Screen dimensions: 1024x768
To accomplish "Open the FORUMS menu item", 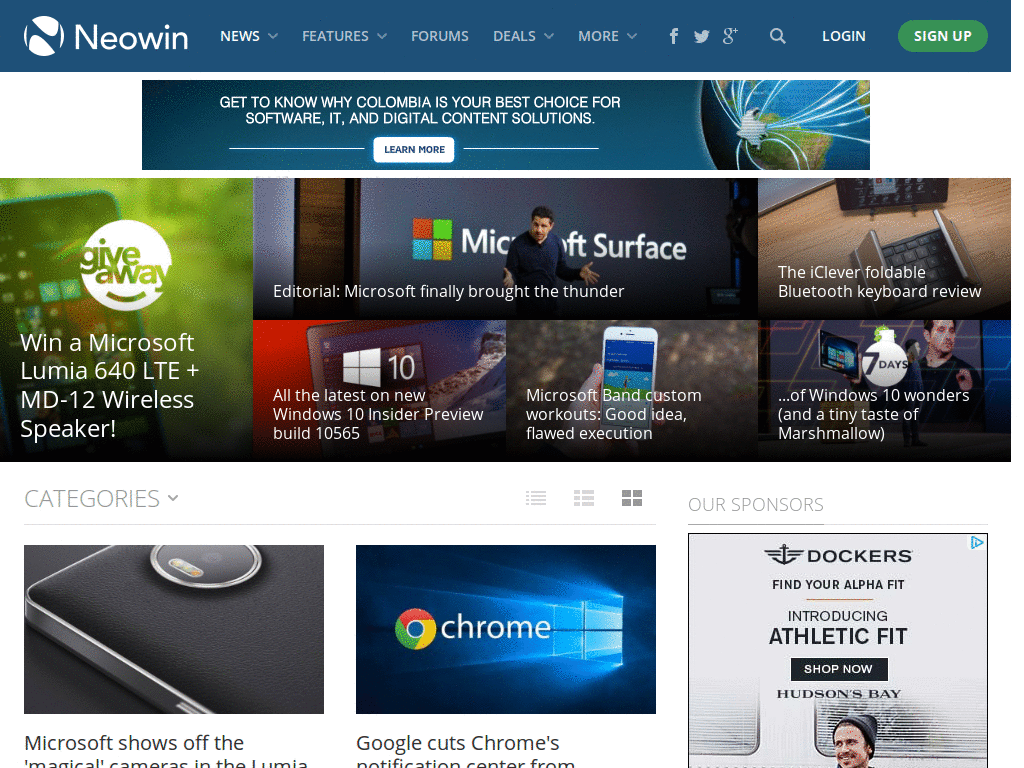I will (440, 36).
